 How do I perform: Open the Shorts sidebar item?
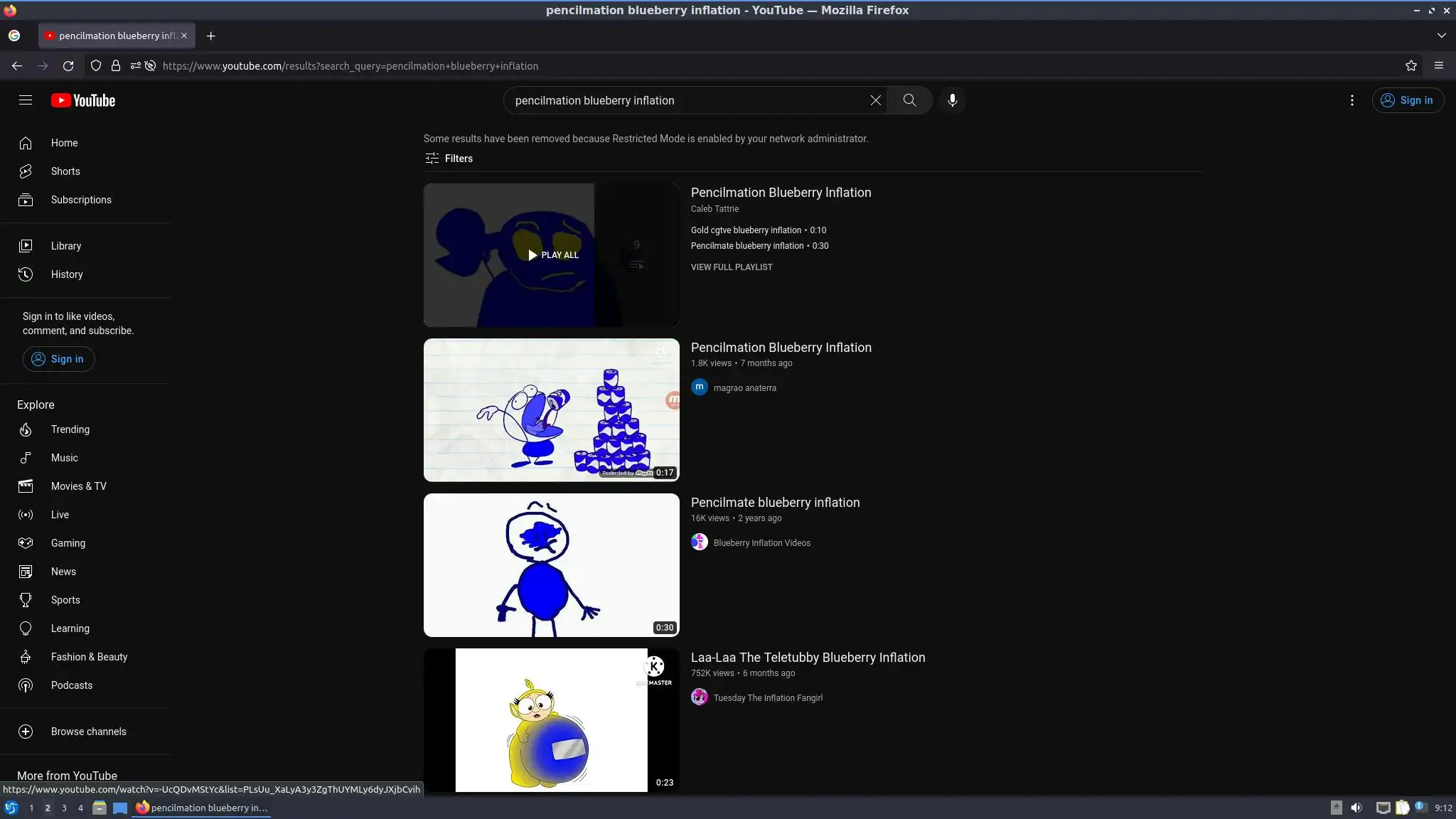click(65, 171)
